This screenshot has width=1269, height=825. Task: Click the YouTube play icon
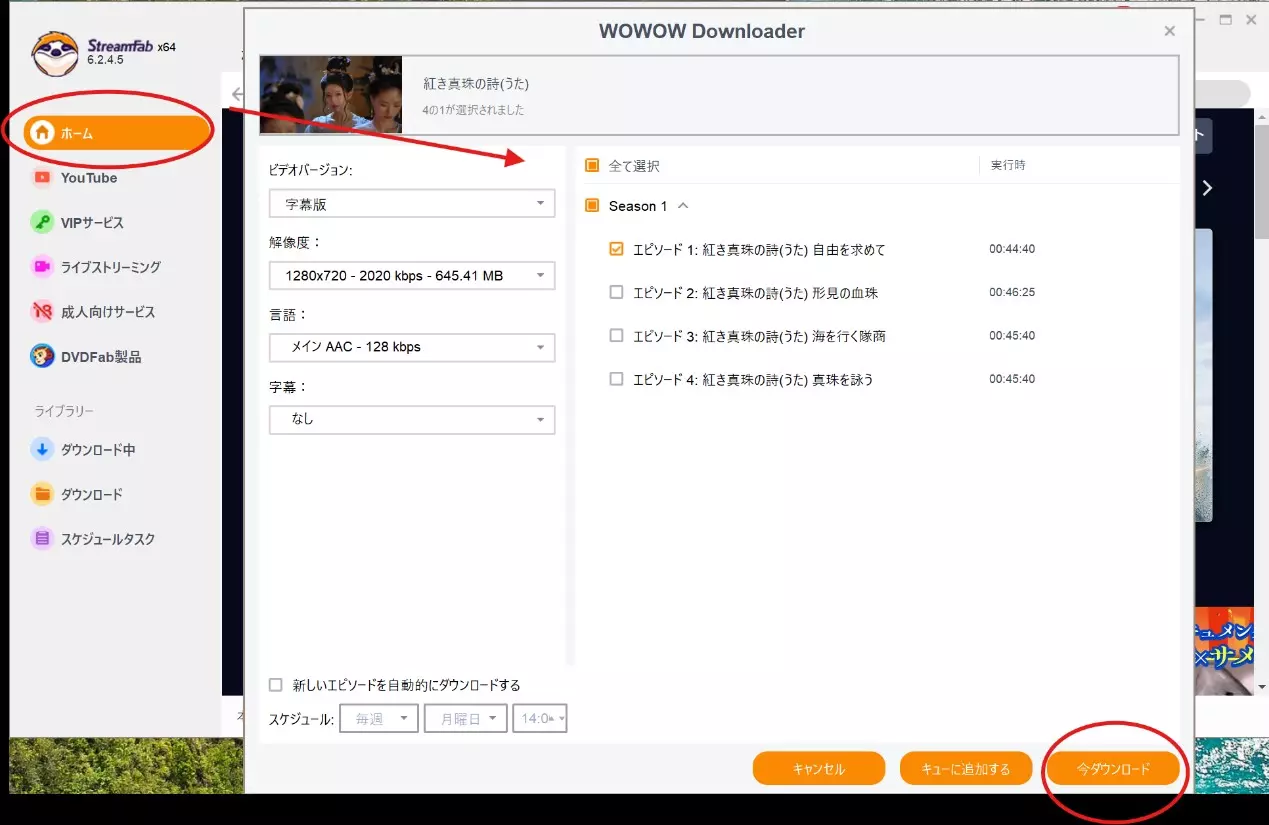coord(42,178)
